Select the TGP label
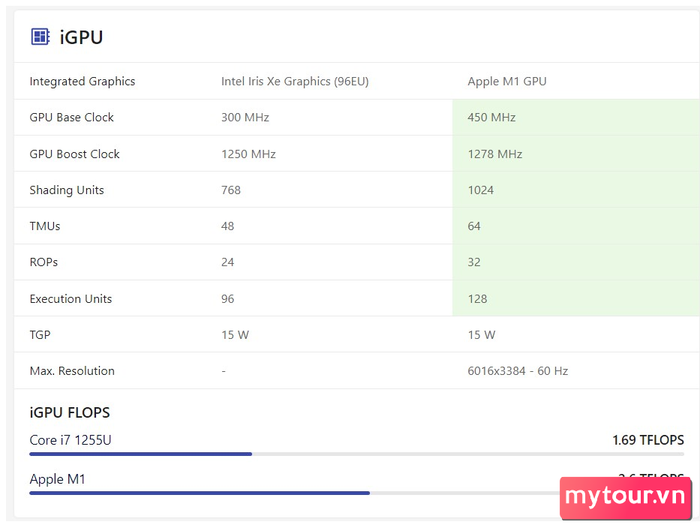700x530 pixels. pos(40,335)
